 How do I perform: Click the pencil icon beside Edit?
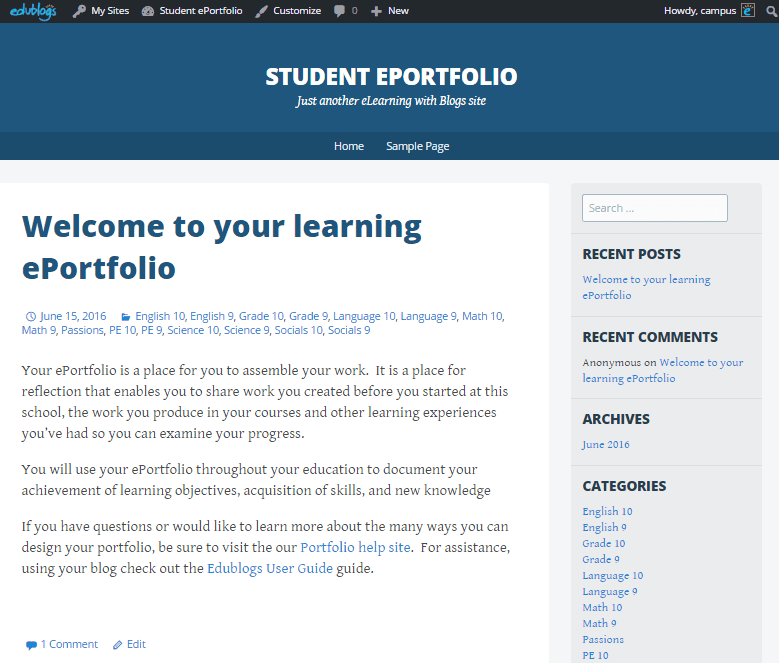pyautogui.click(x=118, y=645)
